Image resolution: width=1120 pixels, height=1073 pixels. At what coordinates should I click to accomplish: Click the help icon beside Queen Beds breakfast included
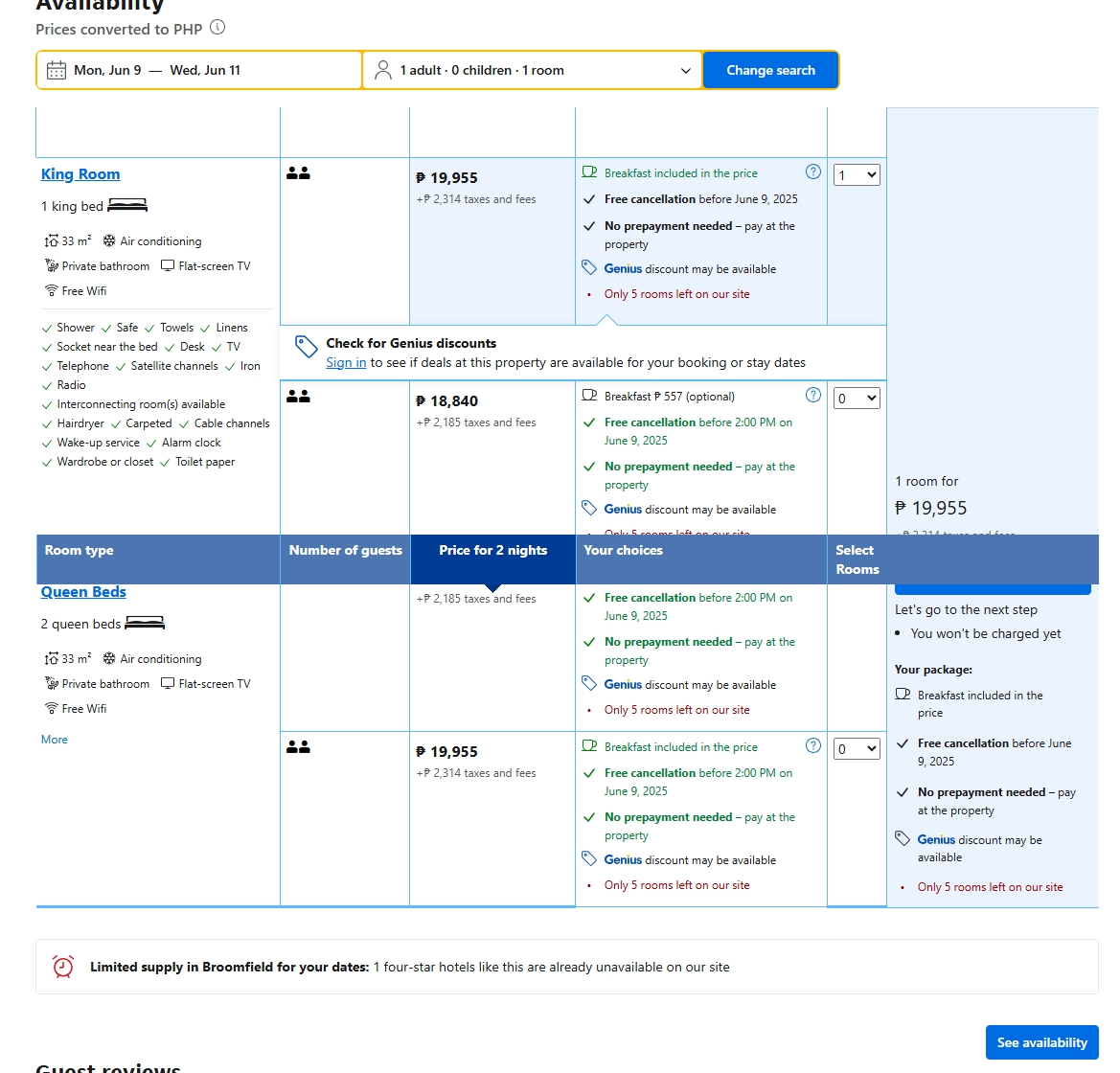coord(812,745)
